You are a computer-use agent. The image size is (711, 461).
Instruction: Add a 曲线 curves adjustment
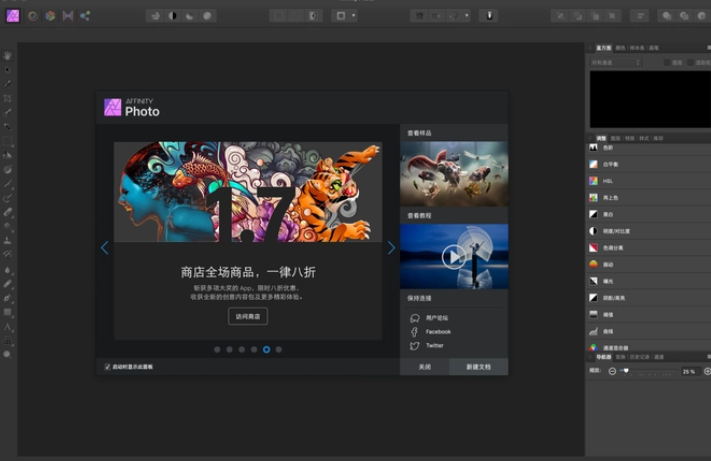pos(648,331)
